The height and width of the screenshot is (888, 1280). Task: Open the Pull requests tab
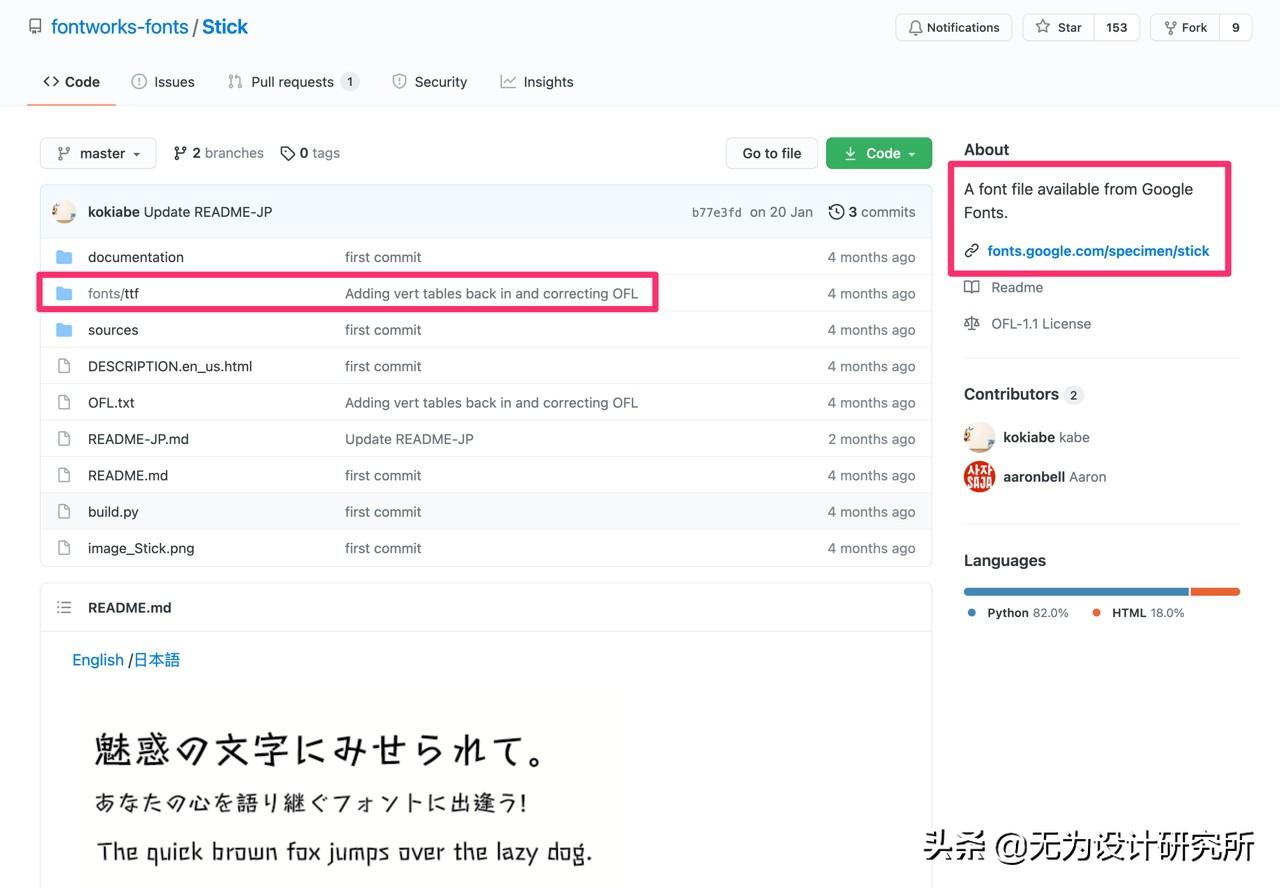pos(293,82)
